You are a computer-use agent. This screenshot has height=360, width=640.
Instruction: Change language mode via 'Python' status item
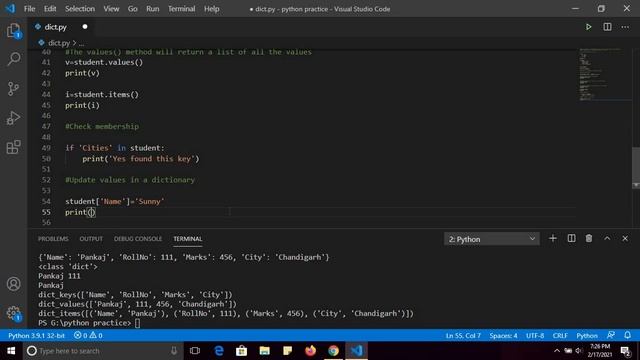tap(587, 336)
